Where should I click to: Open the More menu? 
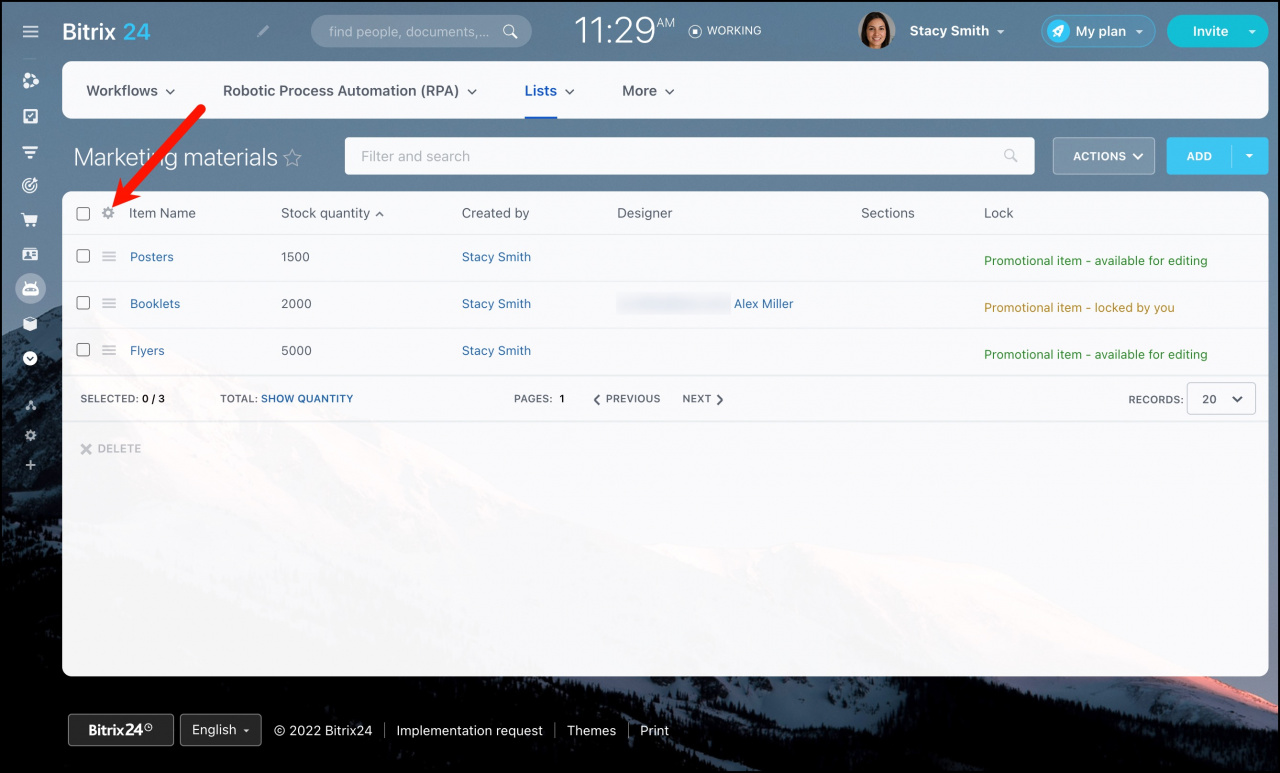tap(648, 91)
